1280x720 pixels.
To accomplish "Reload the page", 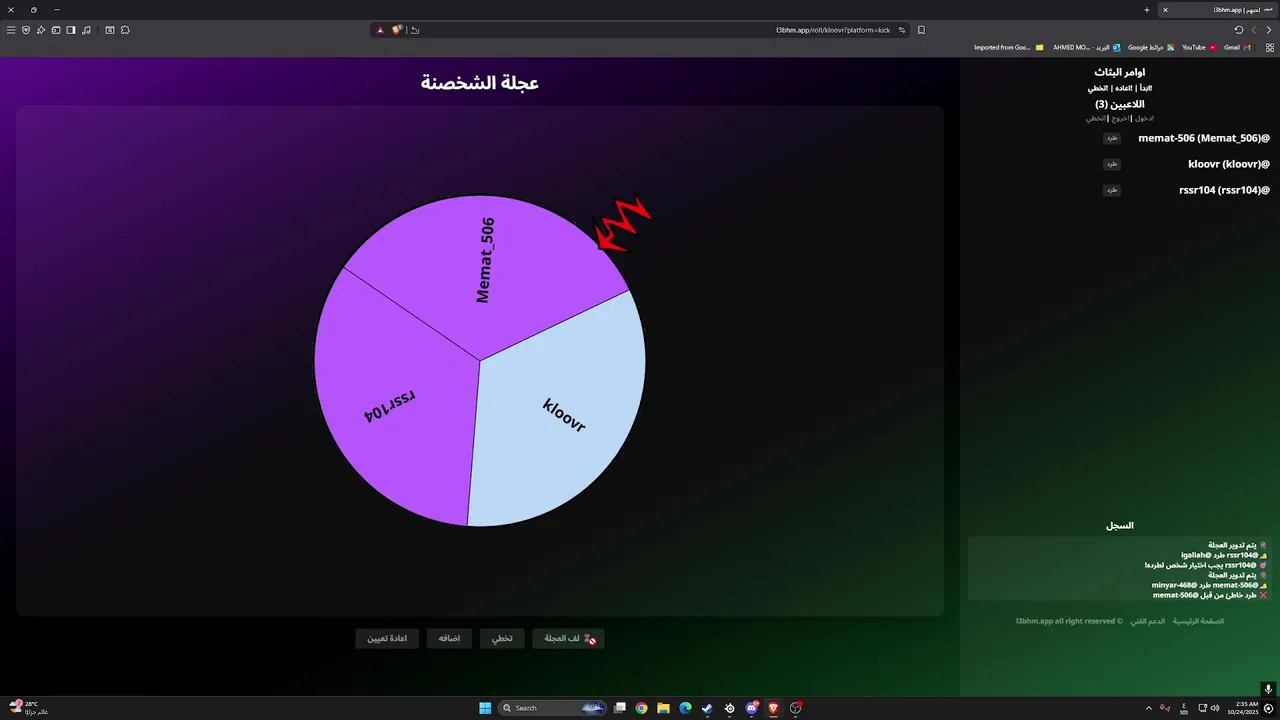I will [1239, 30].
